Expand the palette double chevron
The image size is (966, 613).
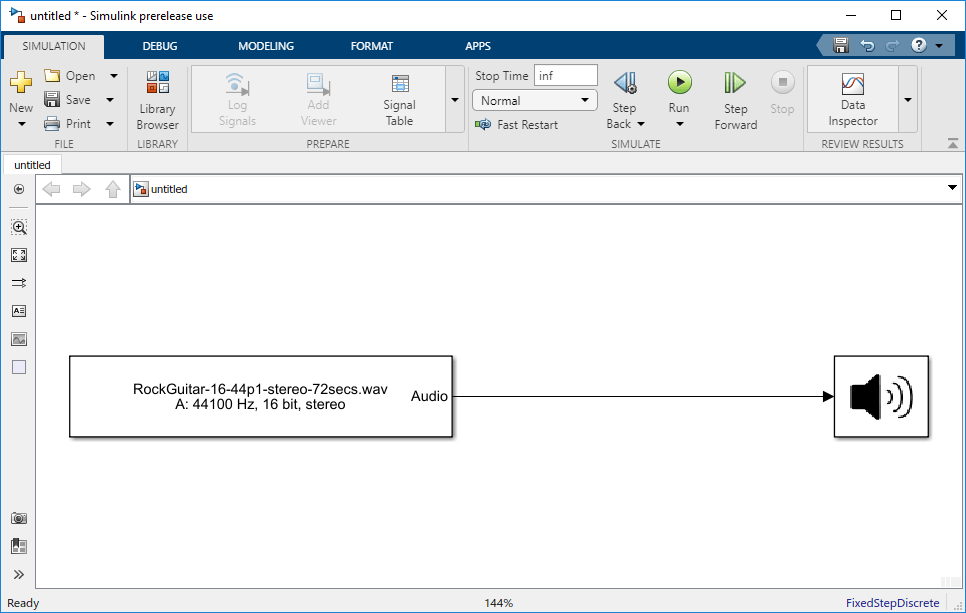click(x=19, y=574)
